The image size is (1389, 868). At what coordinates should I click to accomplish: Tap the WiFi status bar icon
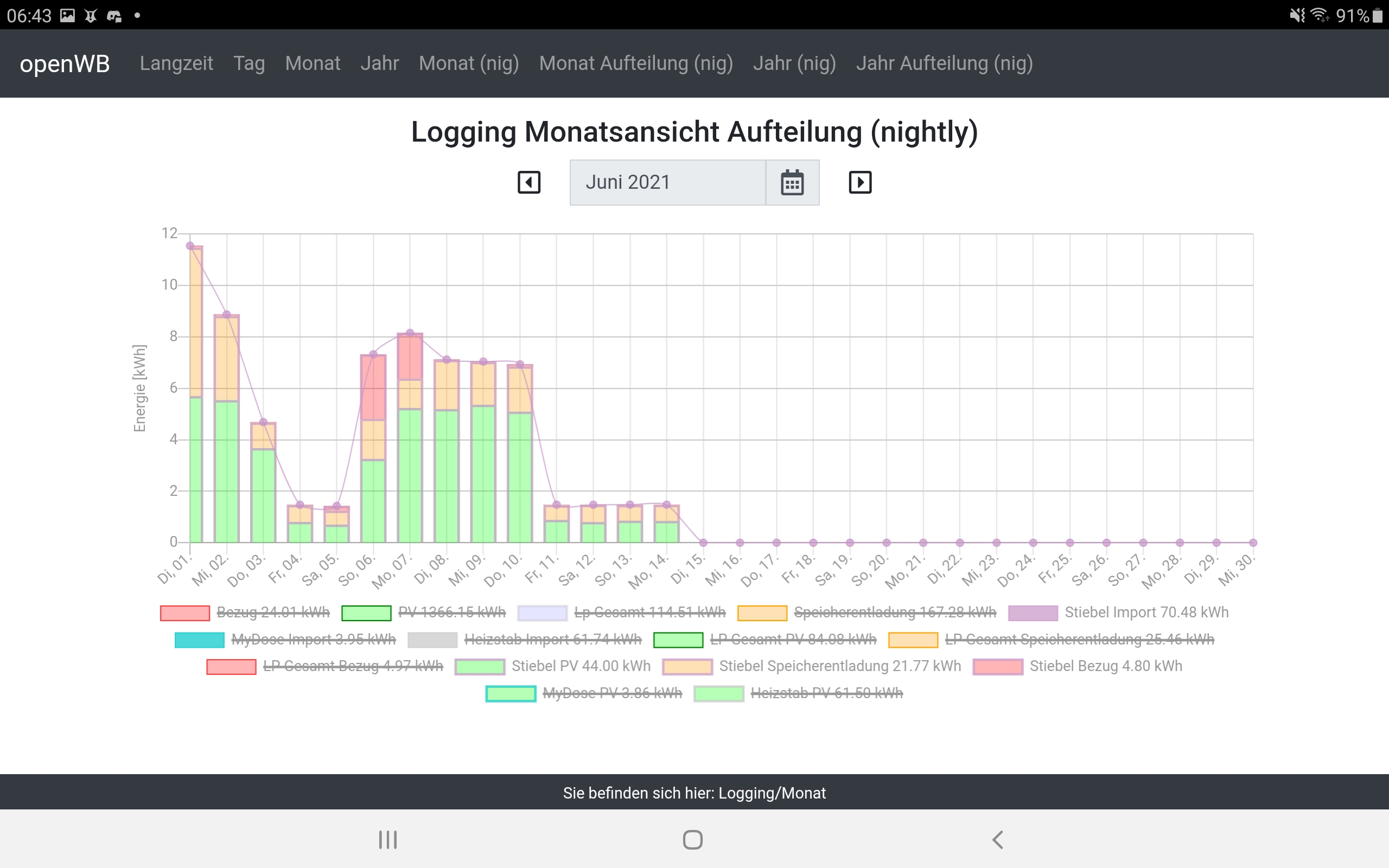point(1319,14)
